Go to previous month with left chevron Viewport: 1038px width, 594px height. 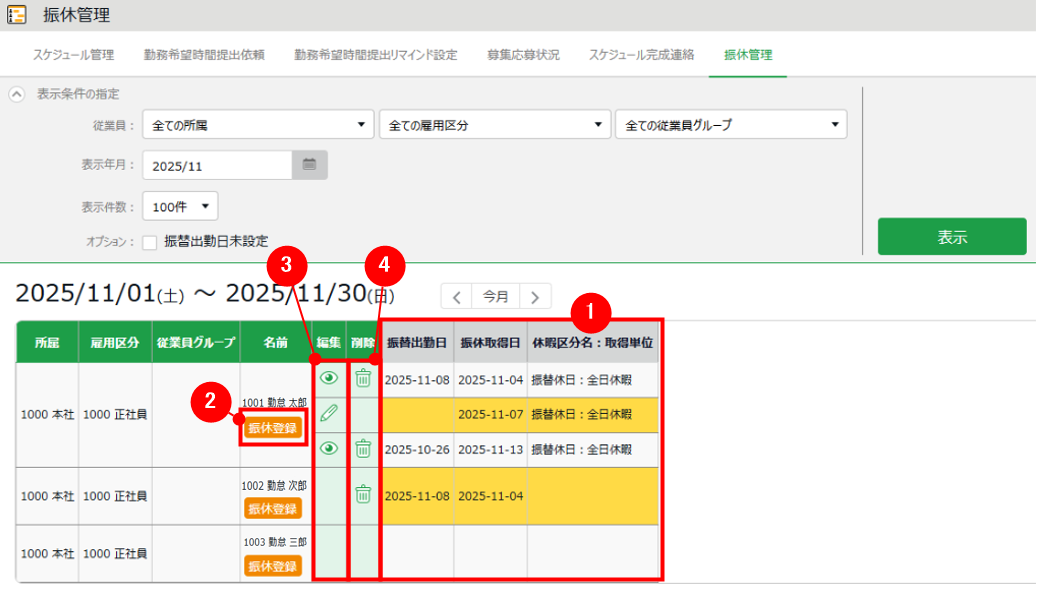456,296
